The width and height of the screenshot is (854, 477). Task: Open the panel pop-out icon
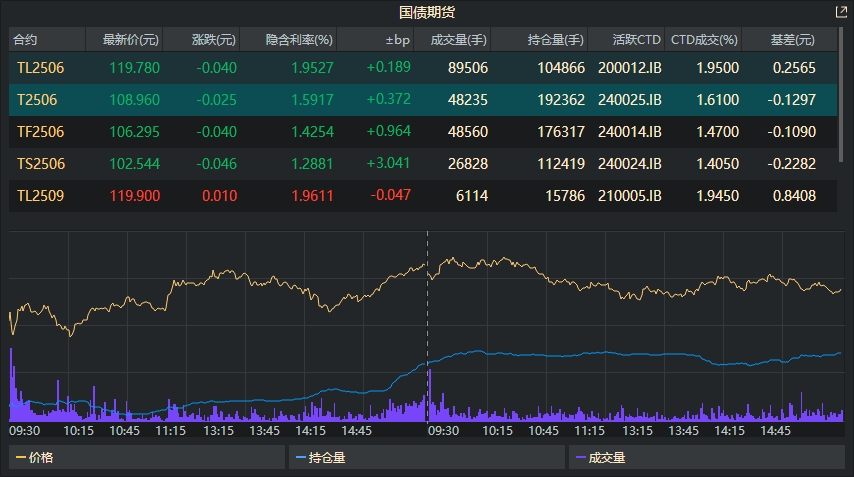coord(841,12)
